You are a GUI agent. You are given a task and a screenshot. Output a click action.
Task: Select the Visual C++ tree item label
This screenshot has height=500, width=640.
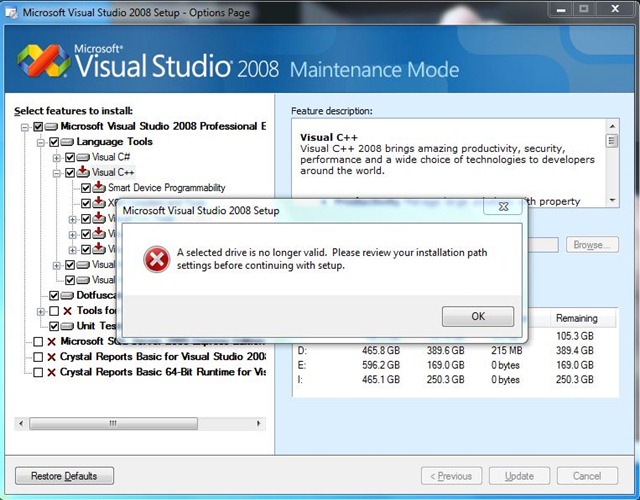[x=113, y=173]
